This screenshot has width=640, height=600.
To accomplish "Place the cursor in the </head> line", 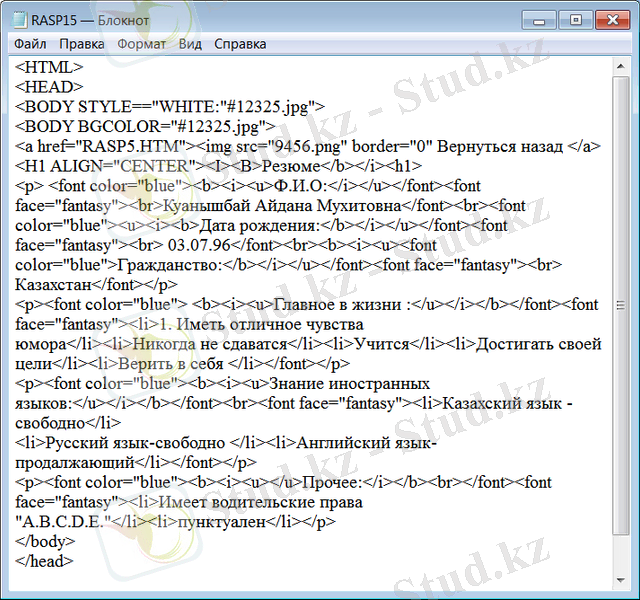I will click(x=44, y=561).
